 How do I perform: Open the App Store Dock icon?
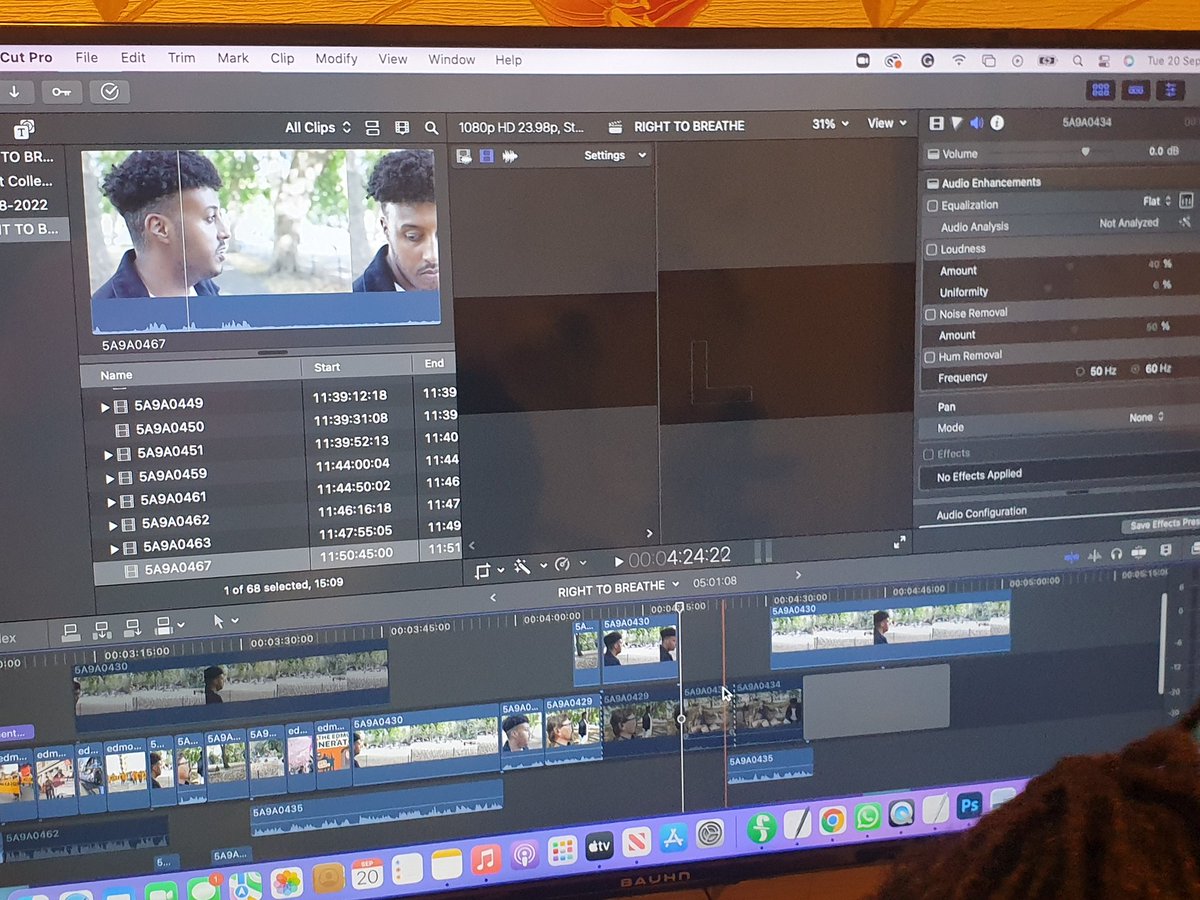tap(672, 838)
